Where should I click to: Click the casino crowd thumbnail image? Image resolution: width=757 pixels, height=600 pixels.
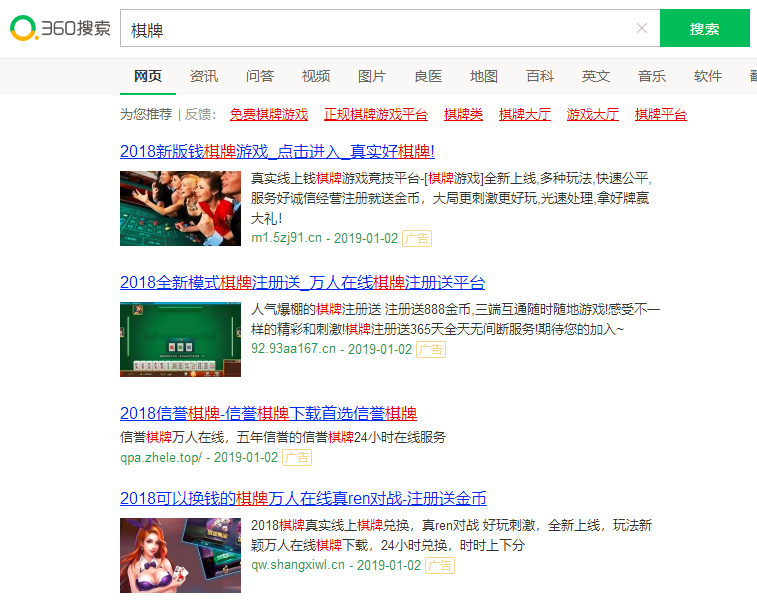click(180, 208)
